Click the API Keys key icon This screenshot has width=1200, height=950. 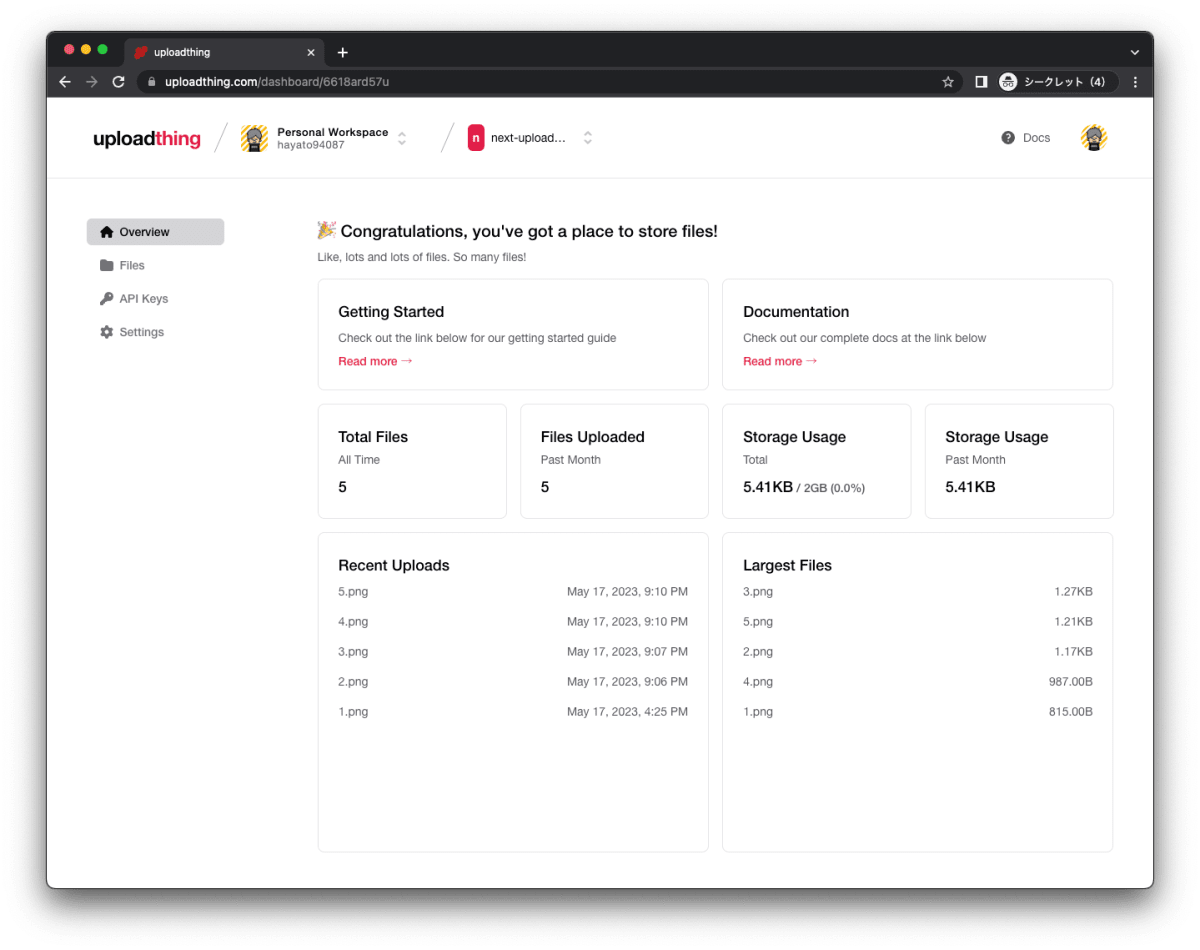pyautogui.click(x=106, y=298)
